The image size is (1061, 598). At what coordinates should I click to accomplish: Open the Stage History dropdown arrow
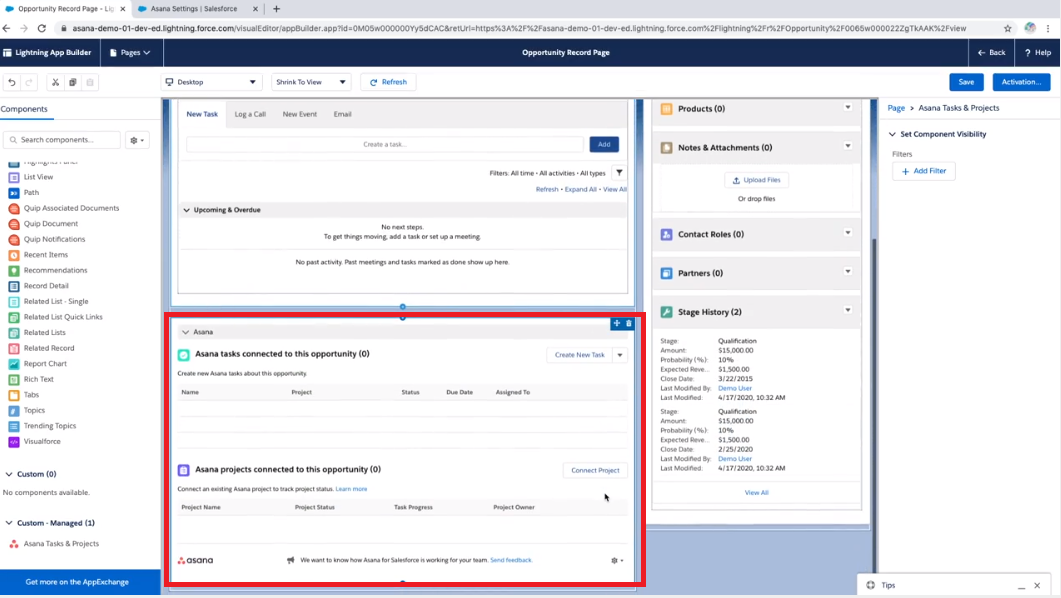848,310
